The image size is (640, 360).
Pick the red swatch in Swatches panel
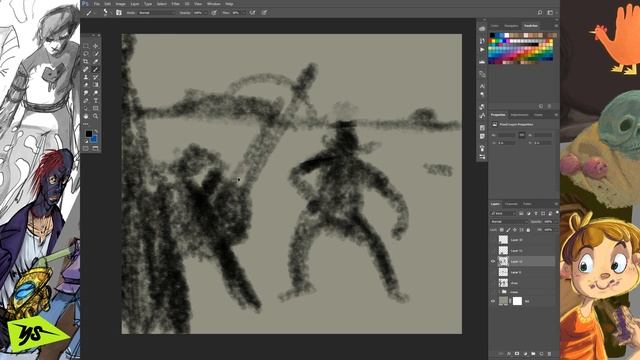pyautogui.click(x=491, y=41)
